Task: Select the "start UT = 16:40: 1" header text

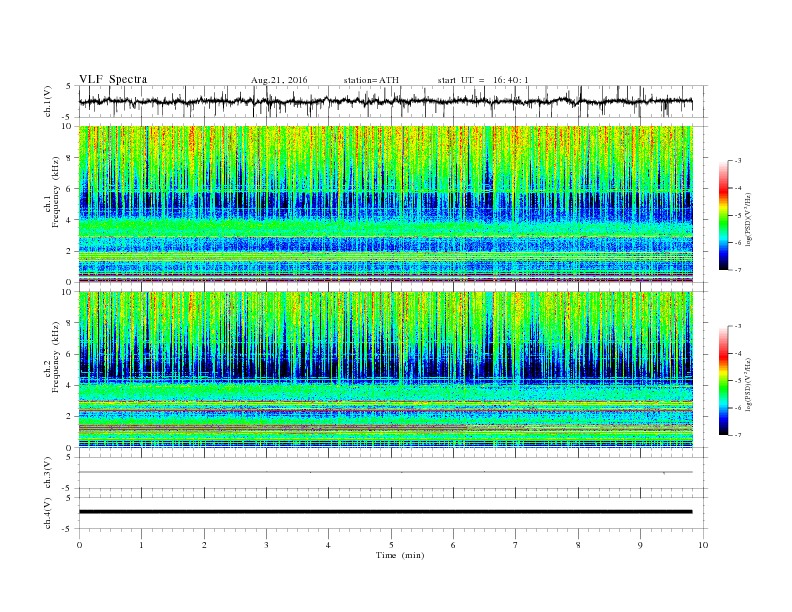Action: click(483, 80)
